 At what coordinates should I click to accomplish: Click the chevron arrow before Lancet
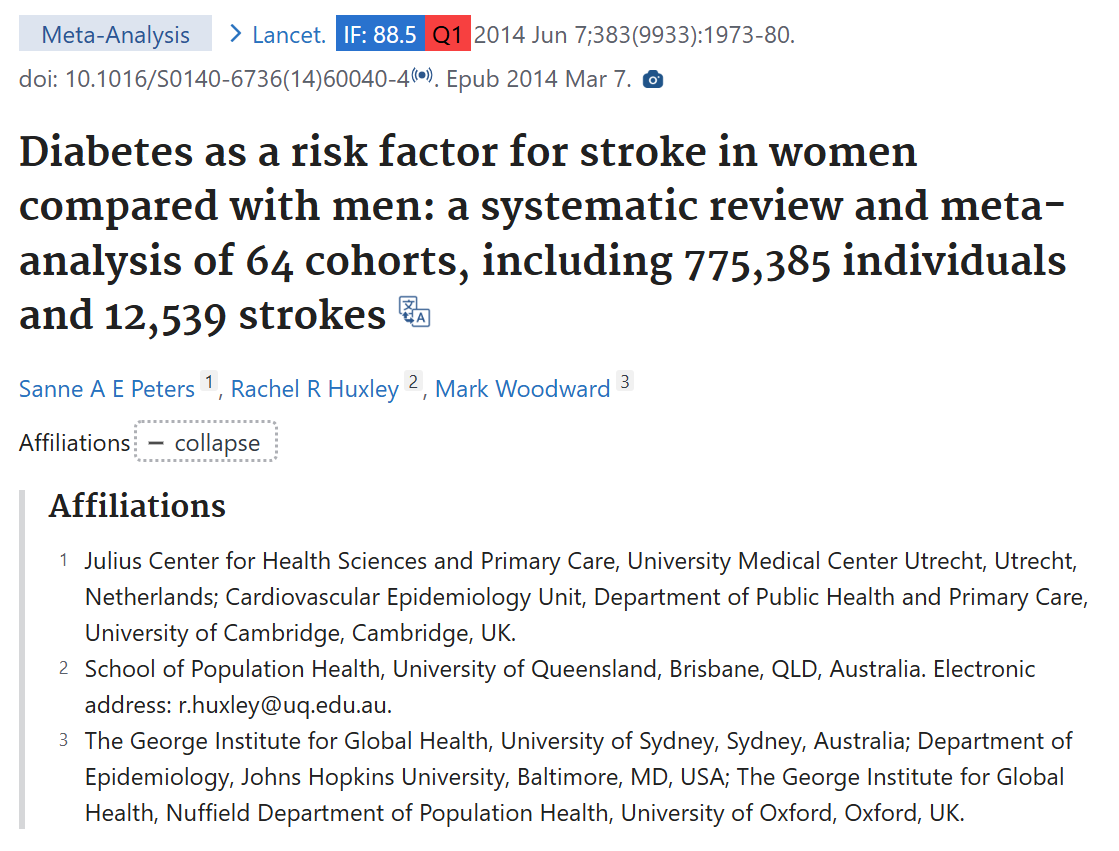click(236, 34)
